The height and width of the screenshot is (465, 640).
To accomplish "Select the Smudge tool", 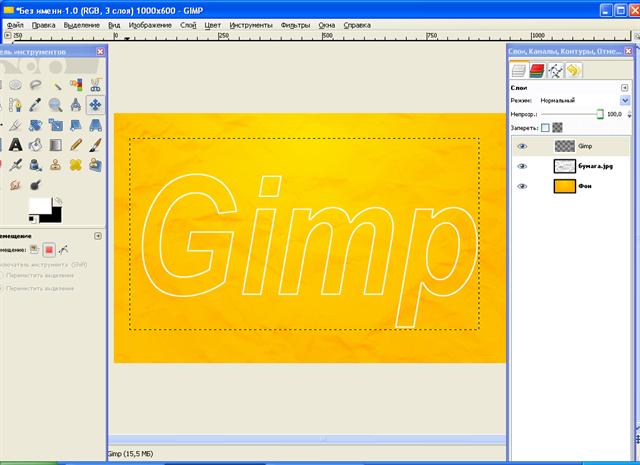I will [x=16, y=185].
